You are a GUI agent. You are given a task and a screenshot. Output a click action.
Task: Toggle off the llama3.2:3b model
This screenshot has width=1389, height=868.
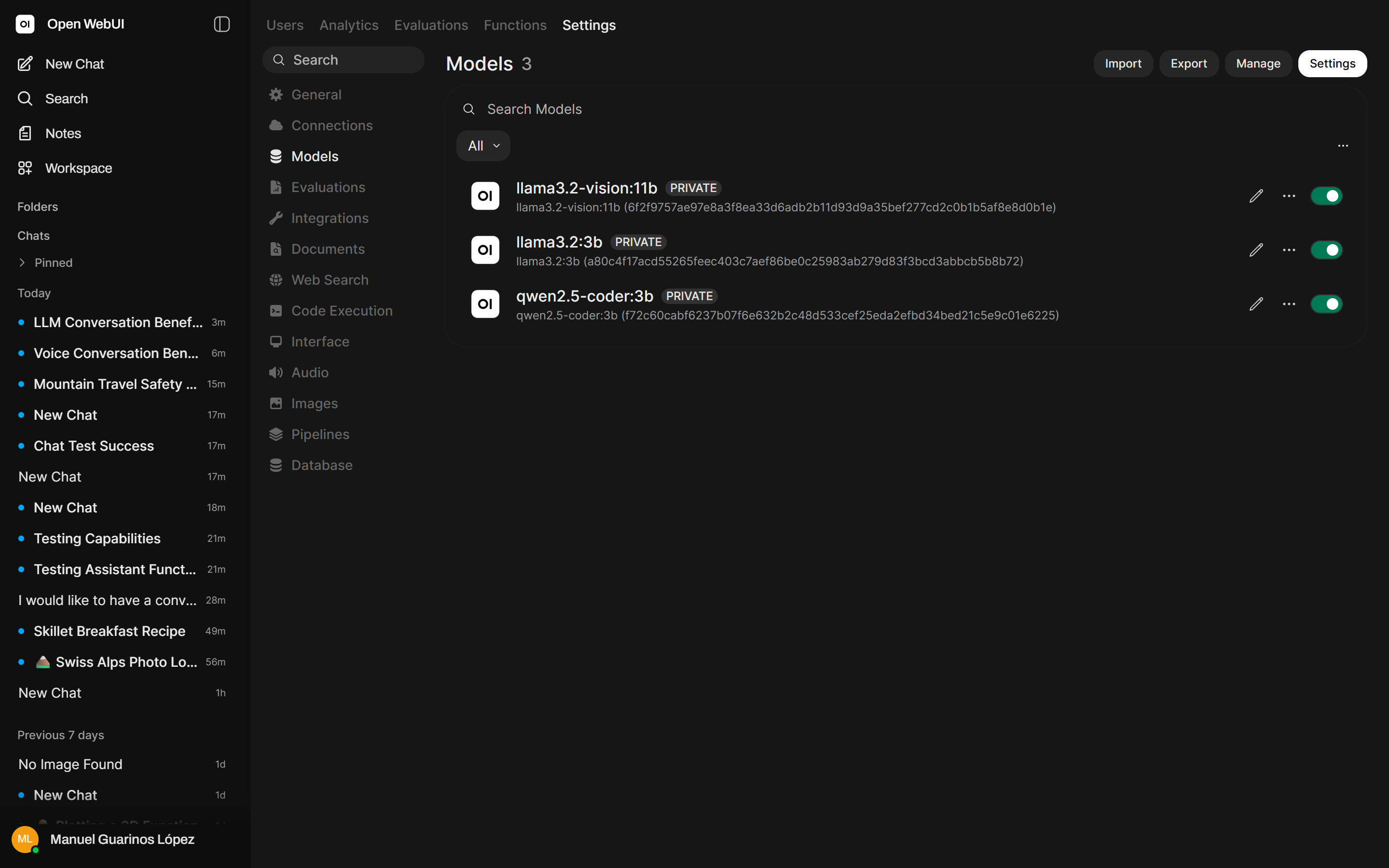[x=1326, y=250]
